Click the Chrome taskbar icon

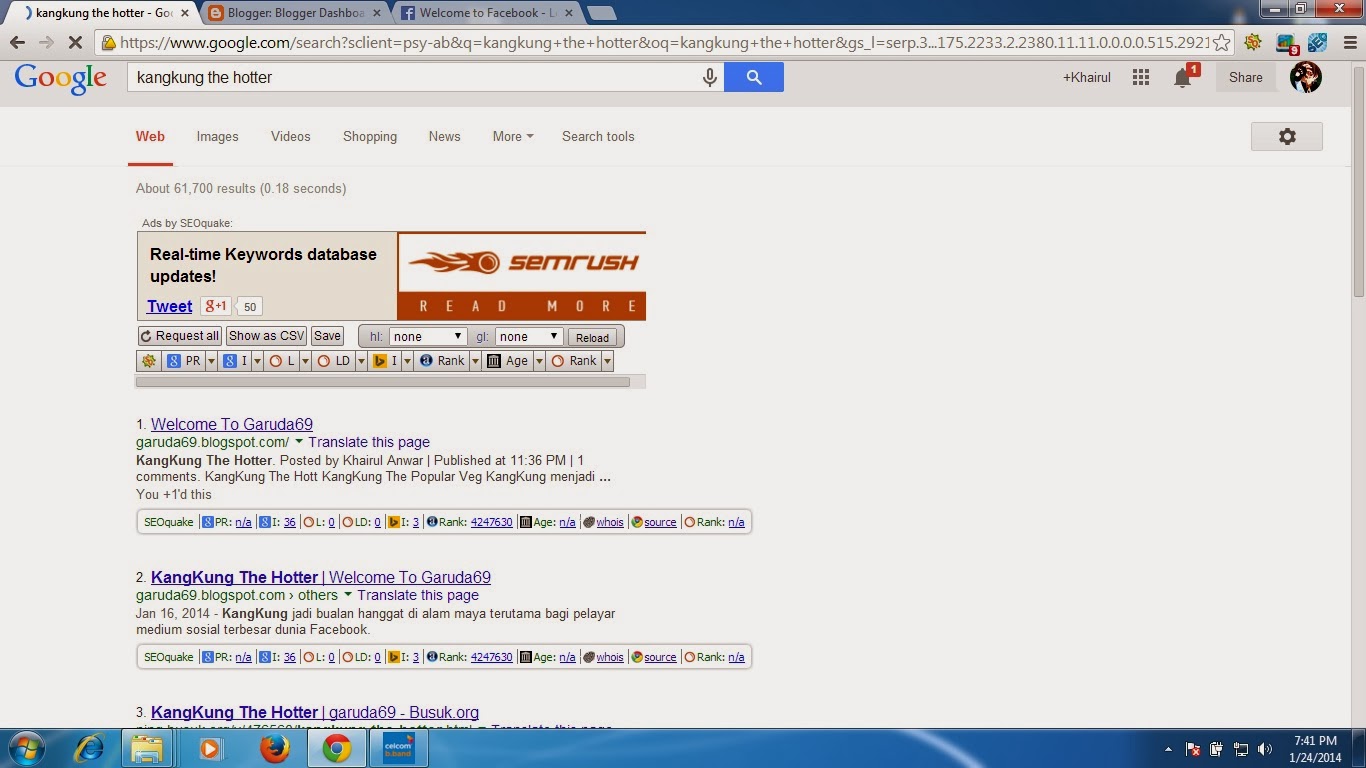(336, 748)
